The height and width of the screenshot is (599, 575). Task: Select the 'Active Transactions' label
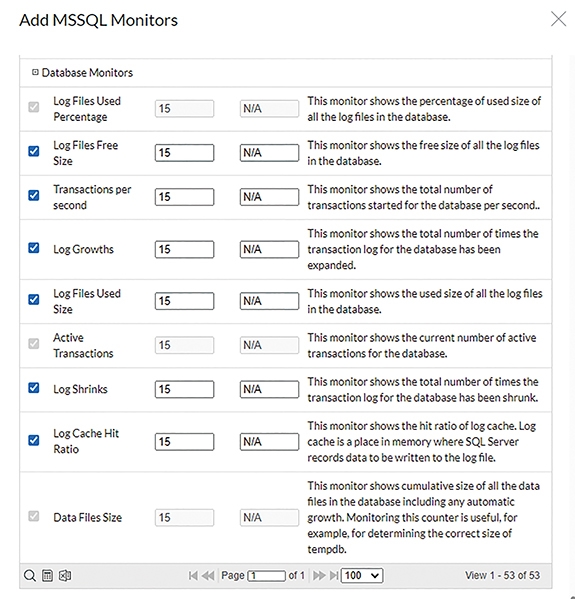[83, 345]
